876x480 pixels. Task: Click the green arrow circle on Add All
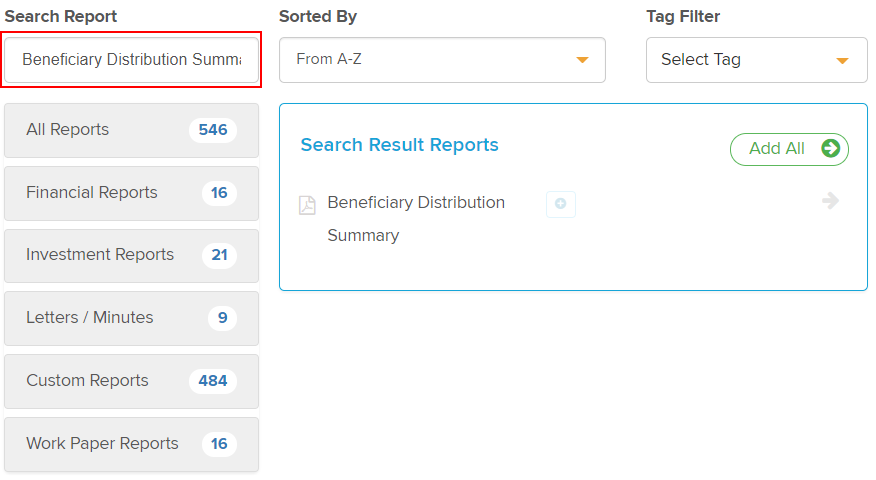point(830,149)
